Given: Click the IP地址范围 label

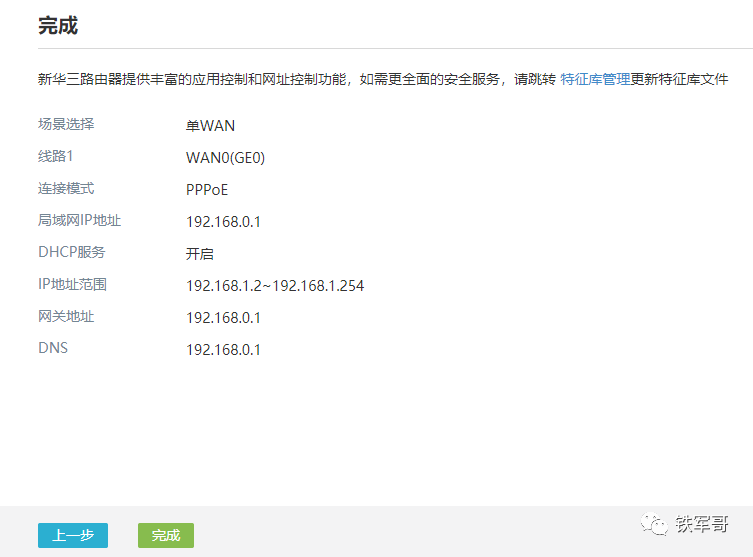Looking at the screenshot, I should coord(72,284).
